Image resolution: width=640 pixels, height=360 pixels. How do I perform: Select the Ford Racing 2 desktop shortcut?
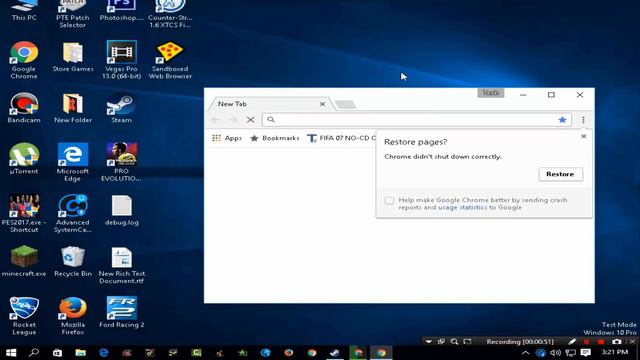[x=122, y=313]
